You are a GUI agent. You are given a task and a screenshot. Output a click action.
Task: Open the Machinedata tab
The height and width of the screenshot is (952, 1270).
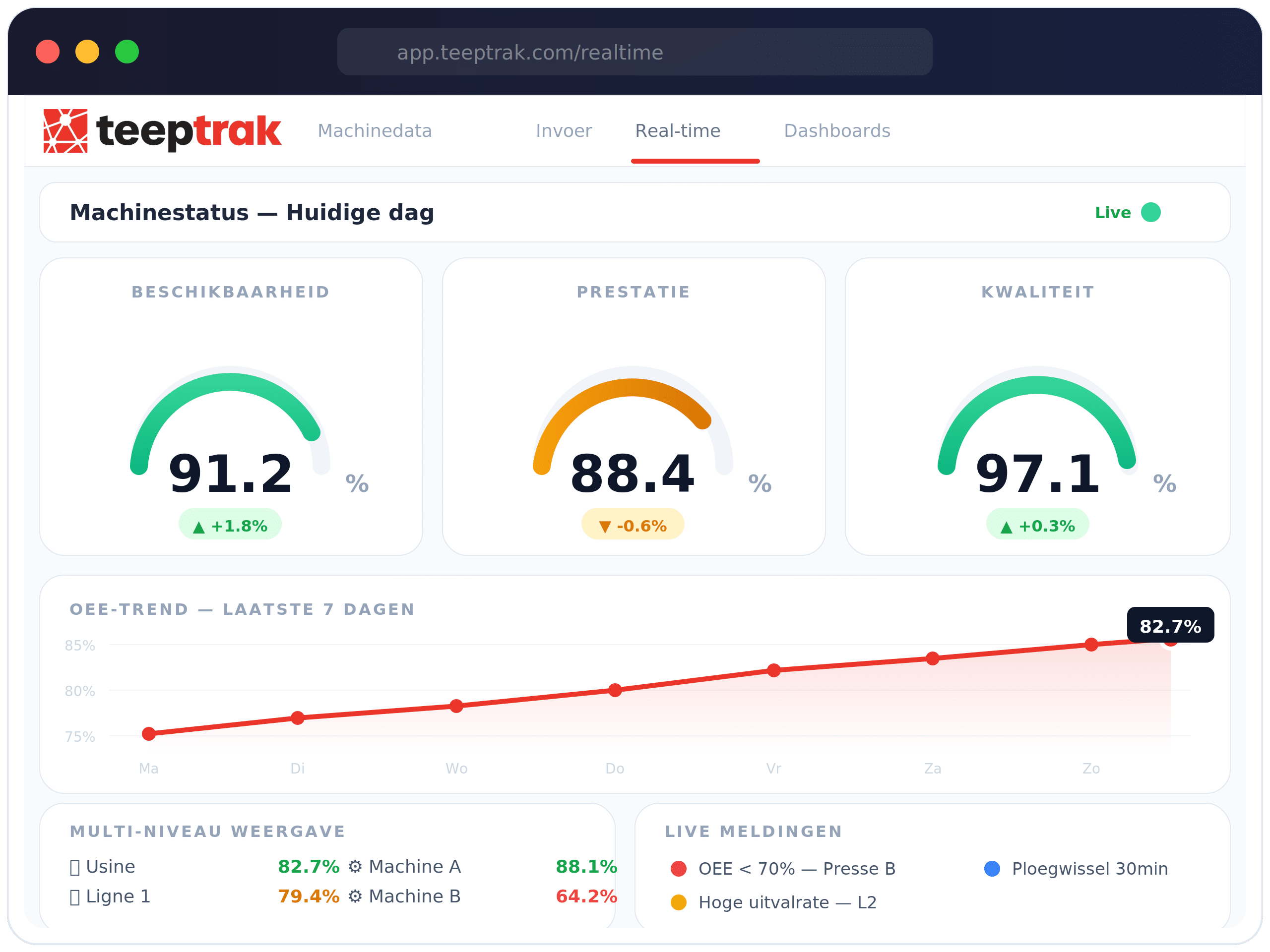375,131
